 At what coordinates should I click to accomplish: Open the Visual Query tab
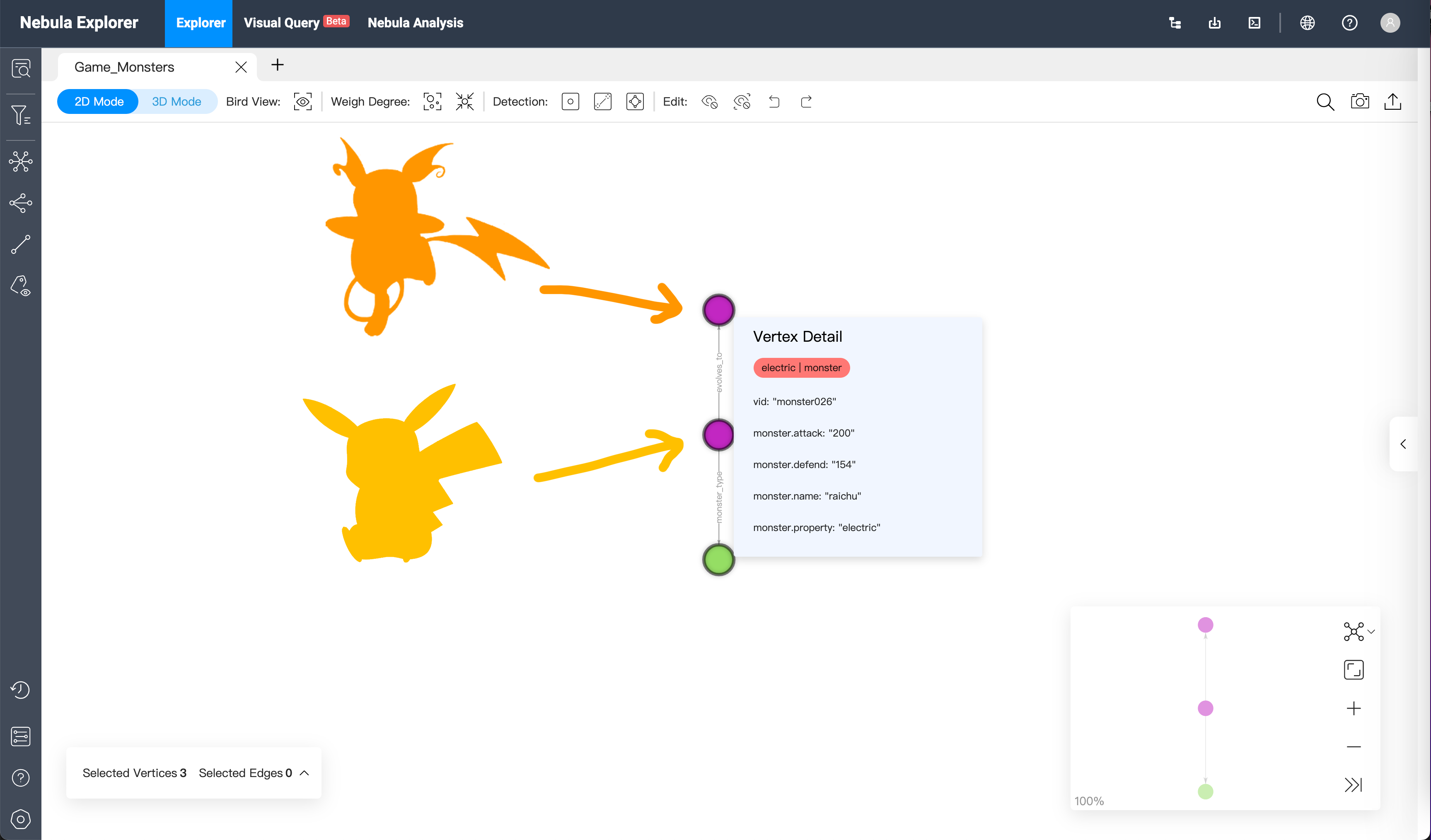(296, 23)
